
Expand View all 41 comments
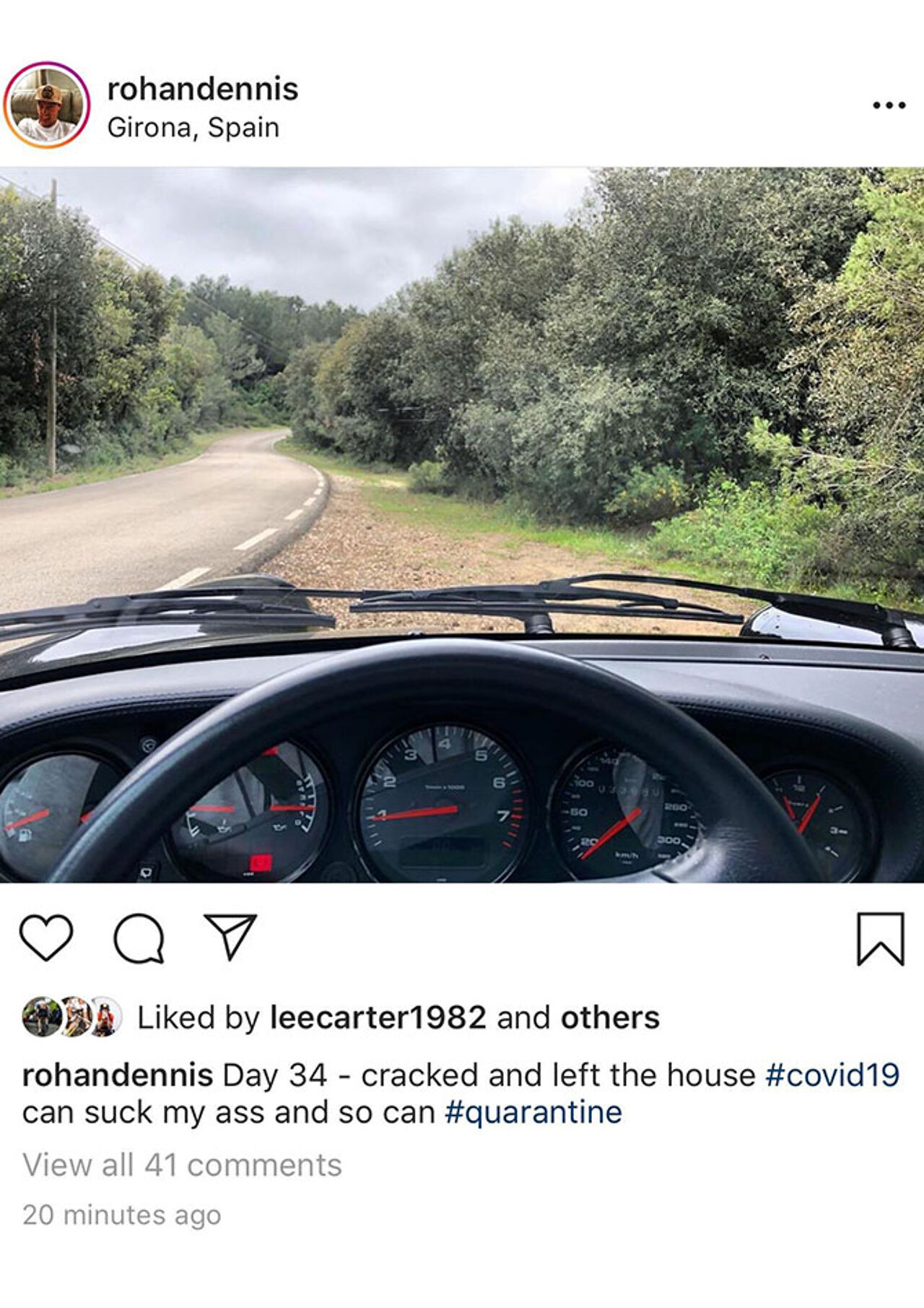tap(182, 1165)
